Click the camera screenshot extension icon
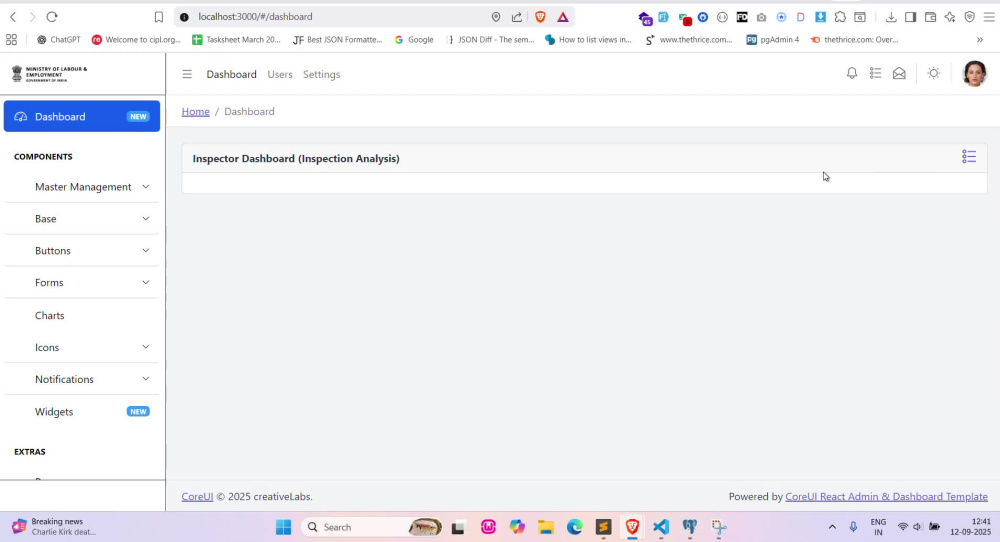The width and height of the screenshot is (1000, 542). (x=761, y=17)
